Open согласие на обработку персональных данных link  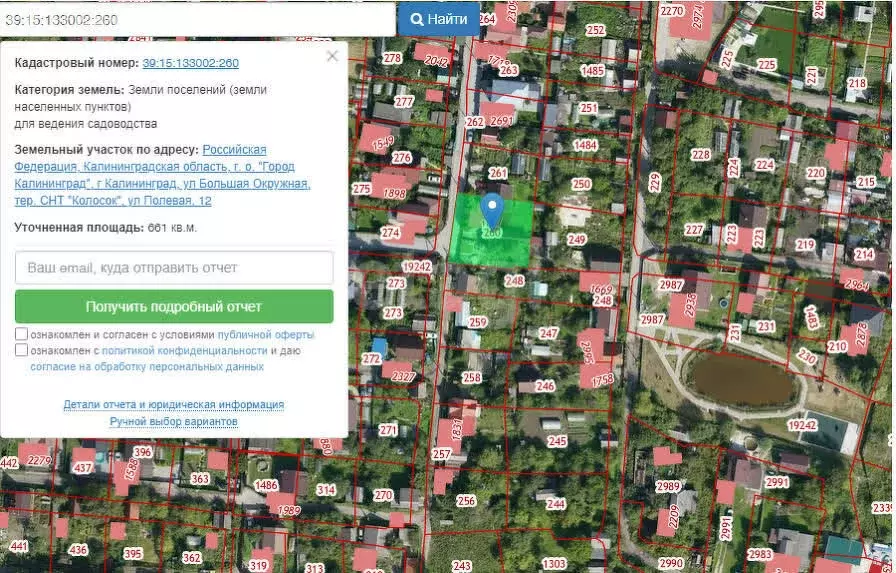coord(147,367)
